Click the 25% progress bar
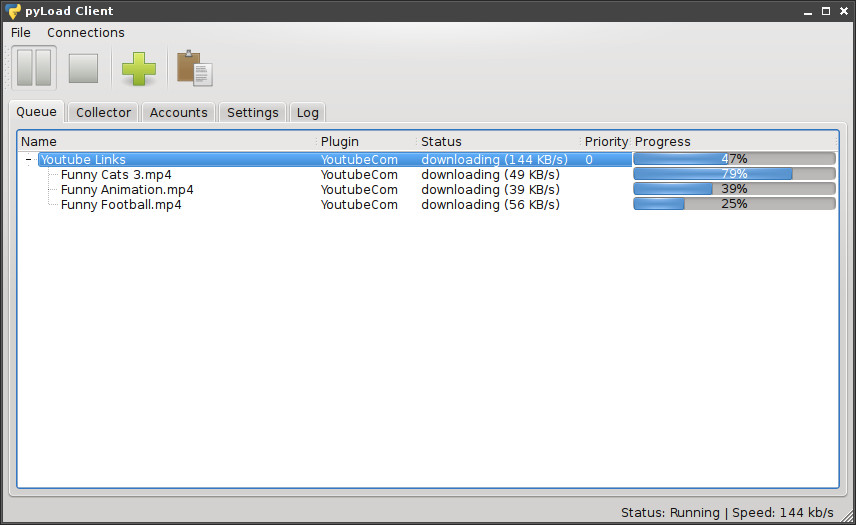Viewport: 856px width, 525px height. click(734, 204)
